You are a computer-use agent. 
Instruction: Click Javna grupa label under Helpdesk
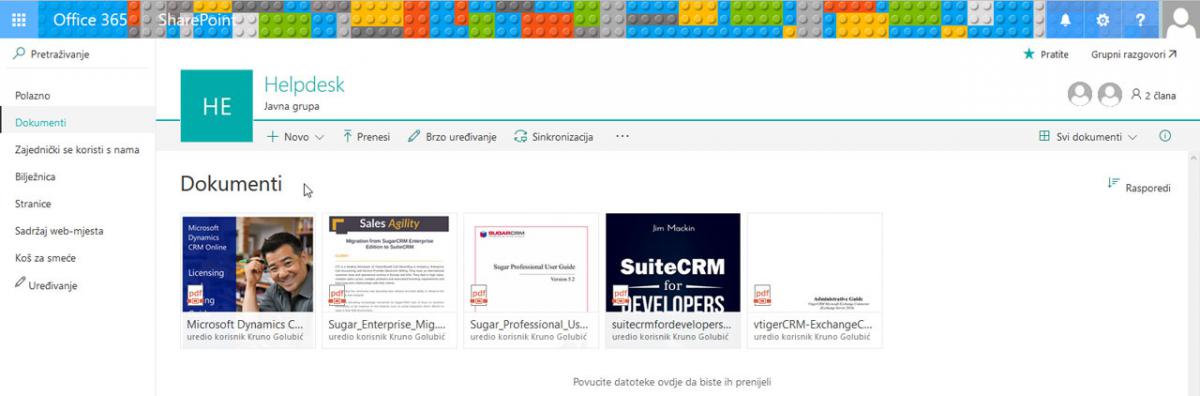[292, 106]
